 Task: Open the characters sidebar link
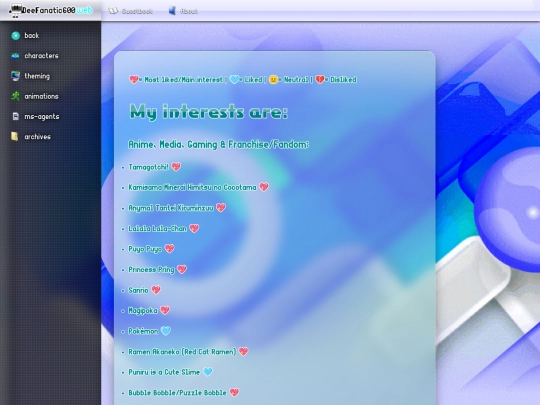[41, 56]
